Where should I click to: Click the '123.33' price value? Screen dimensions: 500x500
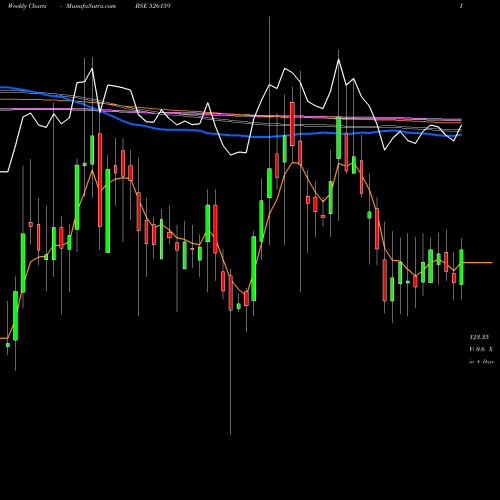(479, 337)
